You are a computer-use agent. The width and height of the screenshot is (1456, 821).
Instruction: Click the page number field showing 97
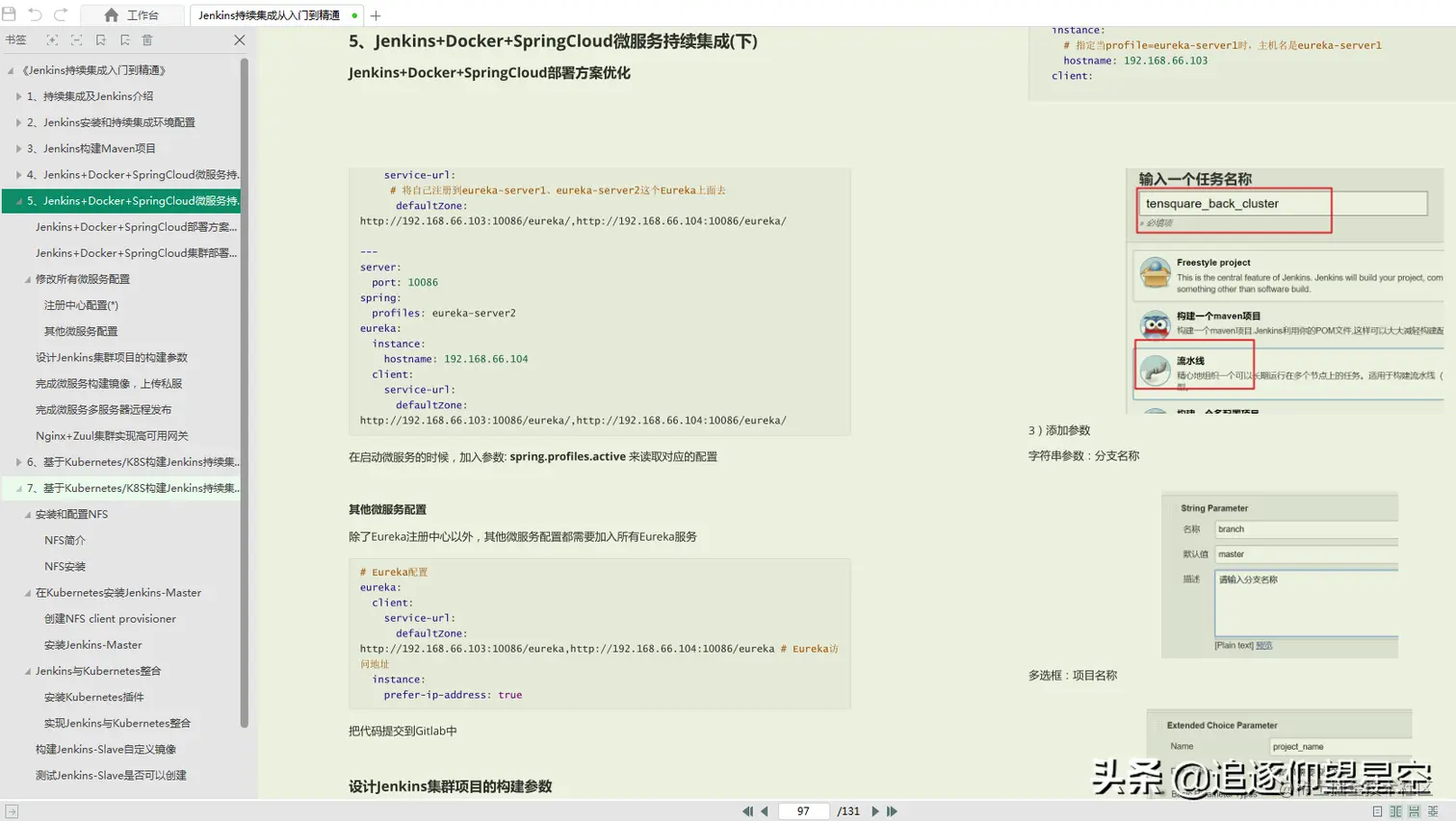[x=803, y=811]
